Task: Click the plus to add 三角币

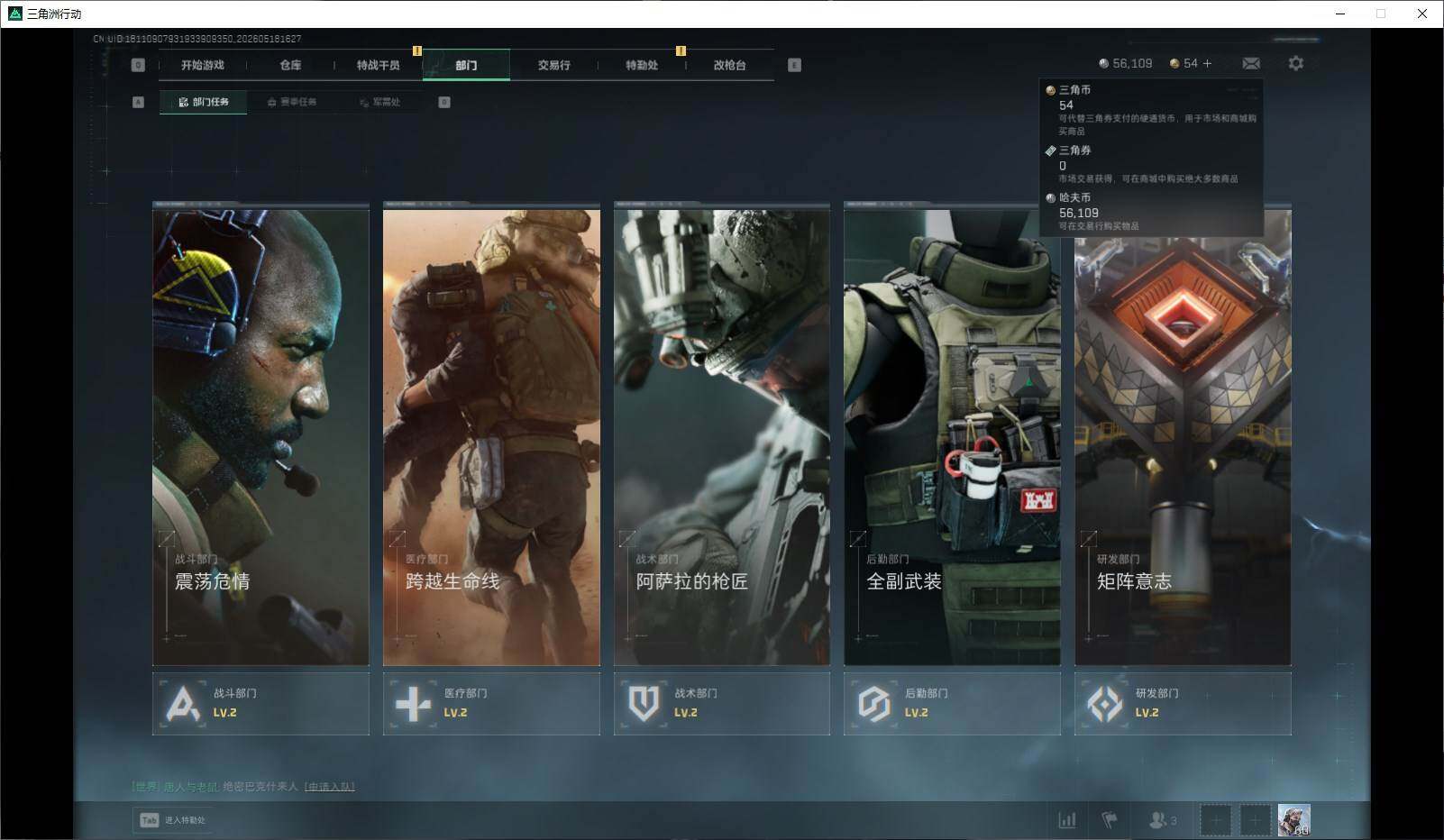Action: point(1208,63)
